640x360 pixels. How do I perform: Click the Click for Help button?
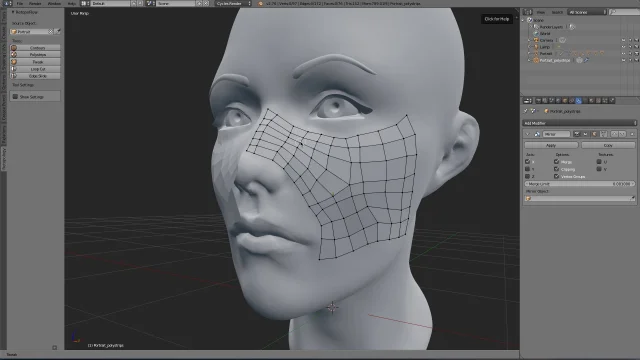(496, 19)
